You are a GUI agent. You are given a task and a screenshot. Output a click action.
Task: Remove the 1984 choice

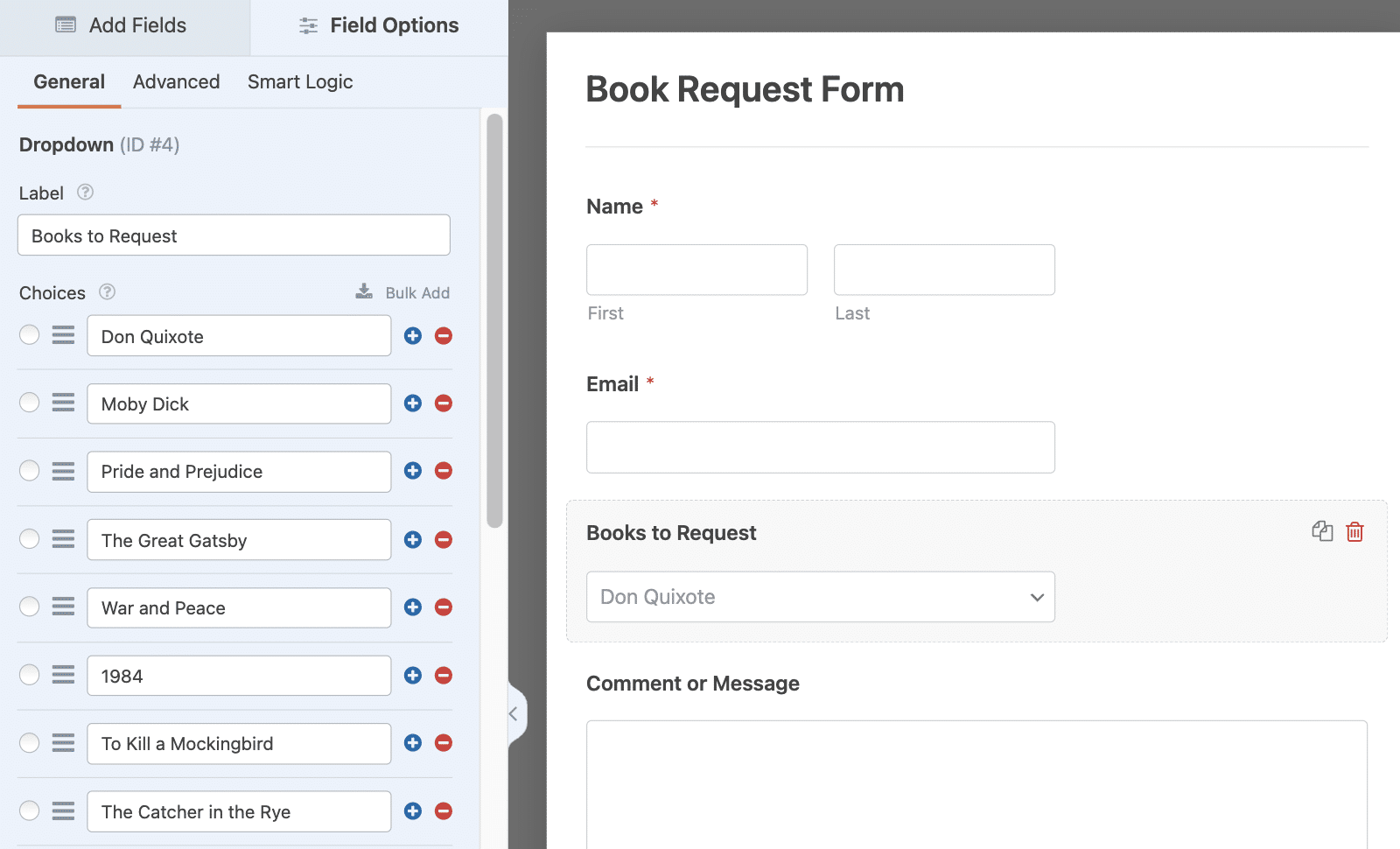pos(444,676)
